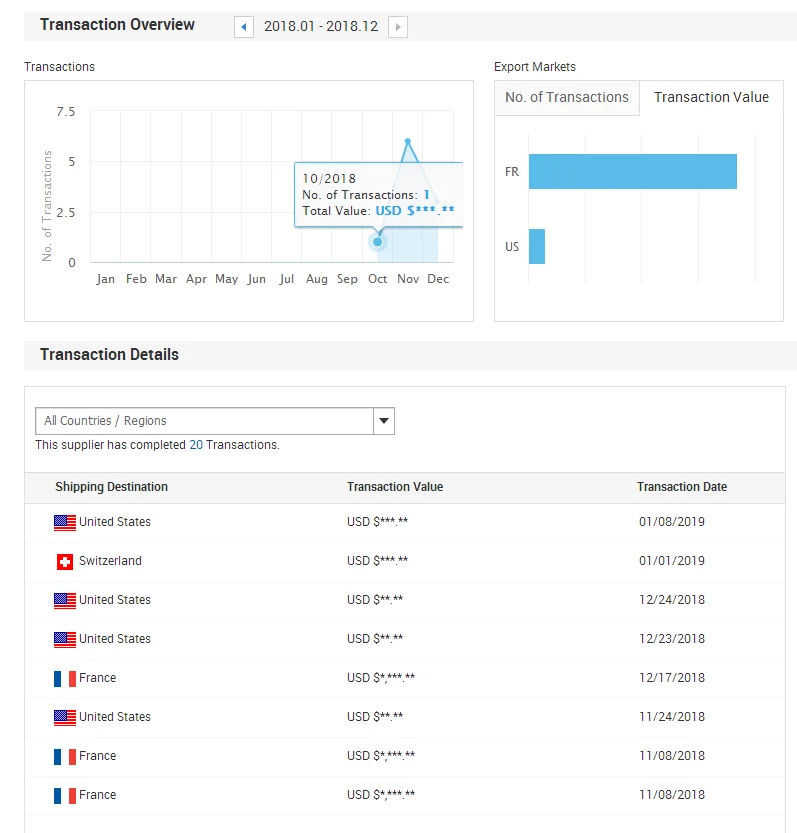Click US flag in 11/24/2018 row
Viewport: 797px width, 833px height.
(65, 718)
